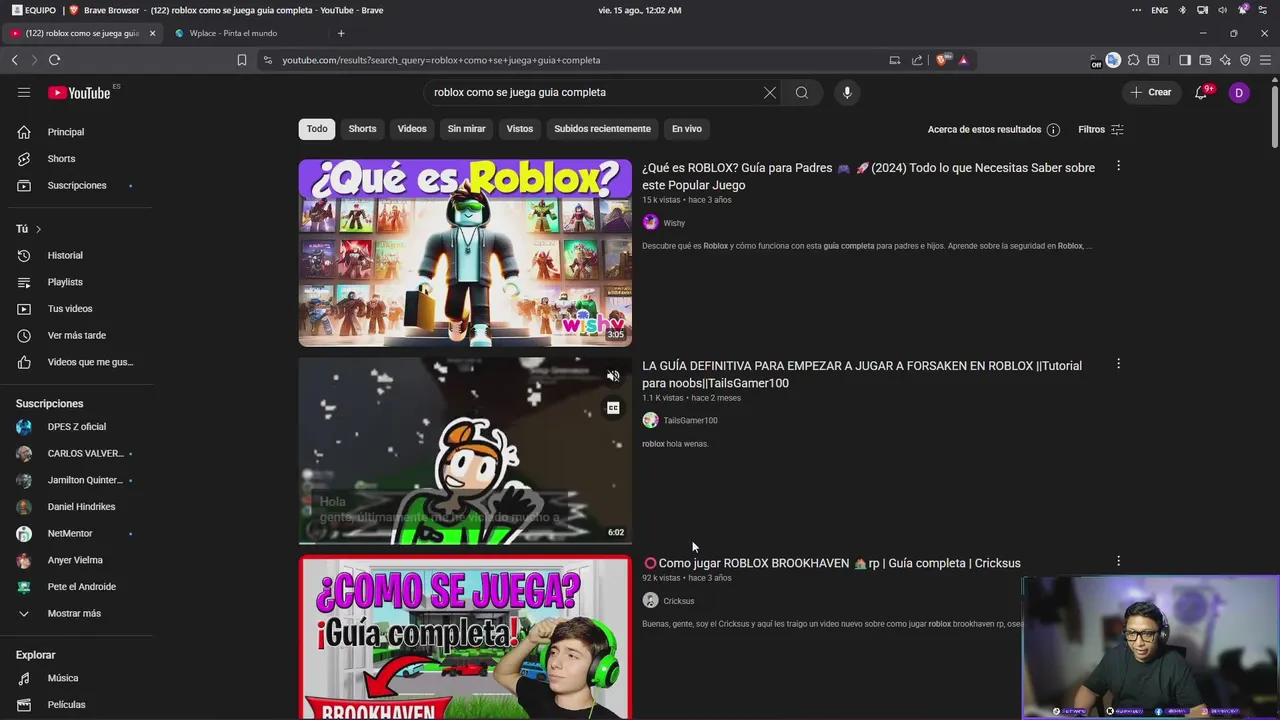Image resolution: width=1280 pixels, height=720 pixels.
Task: Open the Como jugar ROBLOX BROOKHAVEN title
Action: pos(832,563)
